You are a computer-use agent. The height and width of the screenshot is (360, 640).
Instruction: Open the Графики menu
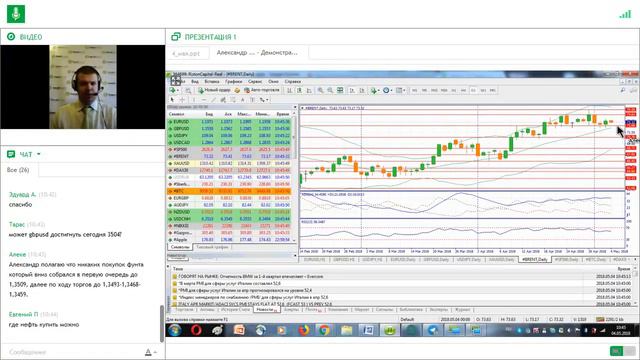click(234, 82)
